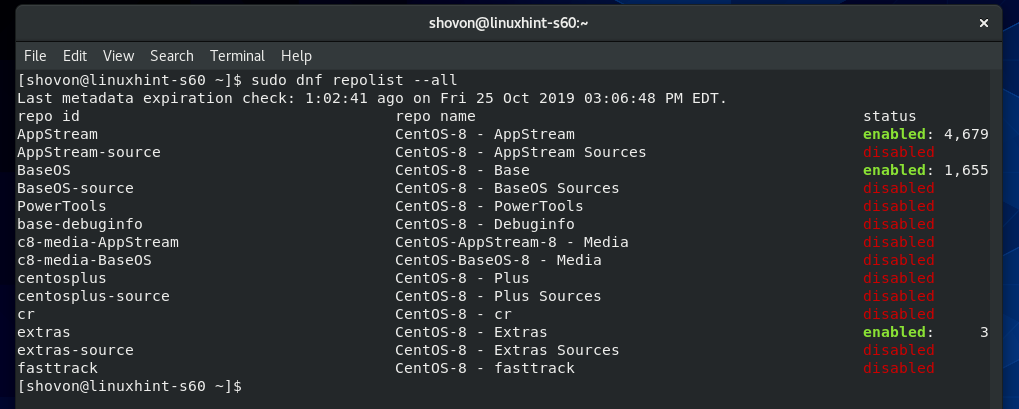Viewport: 1019px width, 409px height.
Task: Click the "status" column header
Action: (x=890, y=116)
